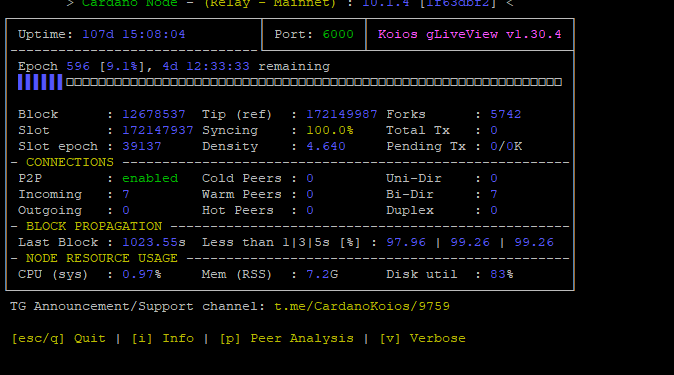Screen dimensions: 674x375
Task: Select the Tip (ref) value 172149987
Action: click(342, 114)
